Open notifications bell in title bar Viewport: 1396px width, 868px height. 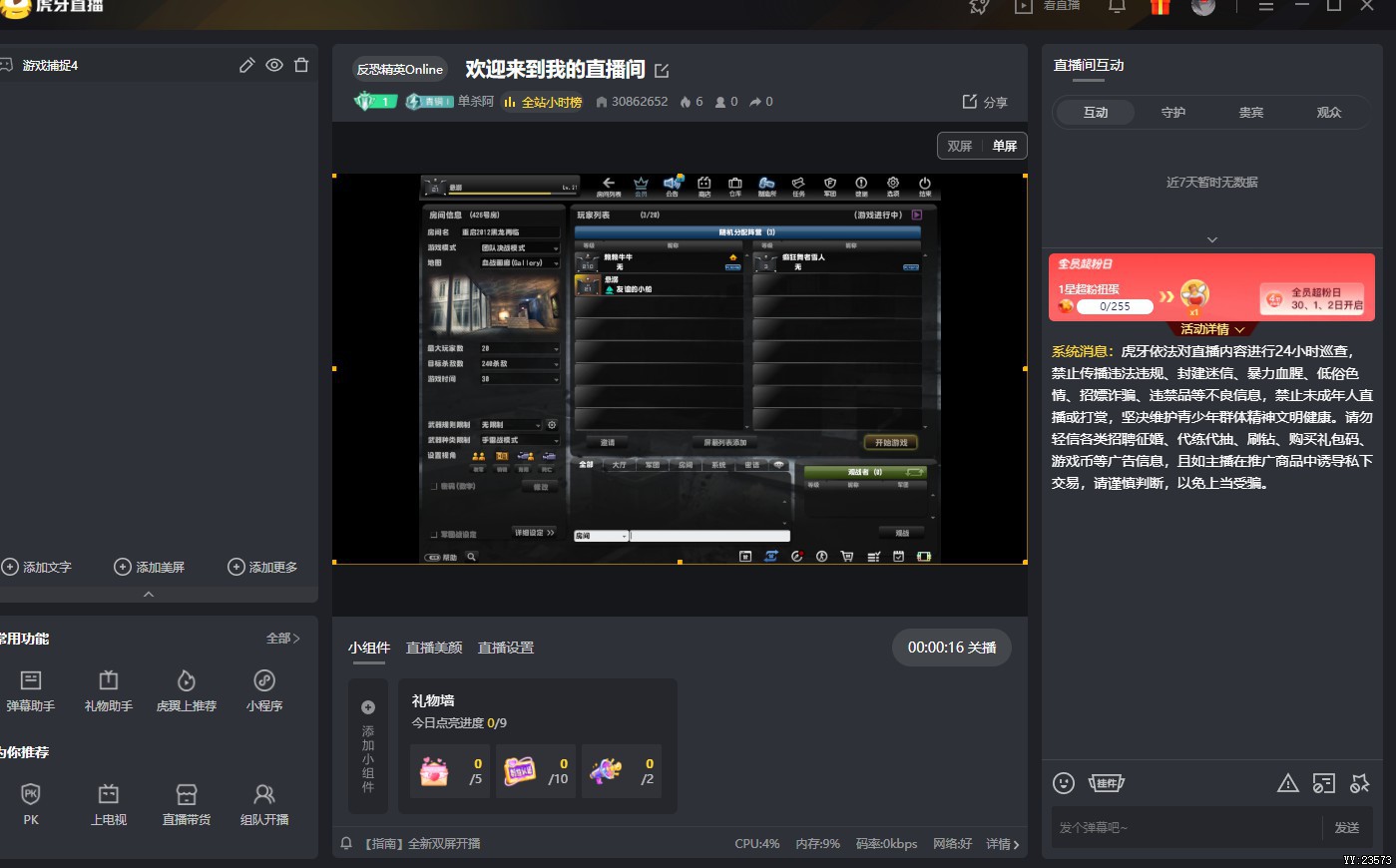click(1117, 6)
